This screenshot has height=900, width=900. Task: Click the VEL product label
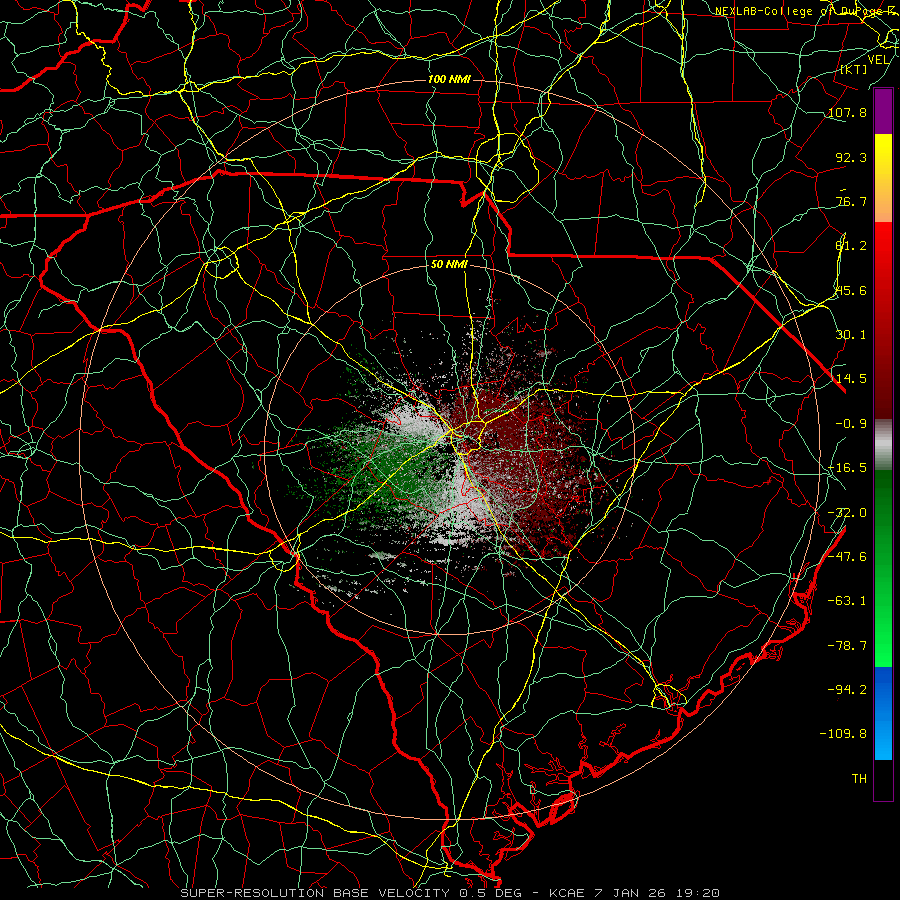[878, 60]
